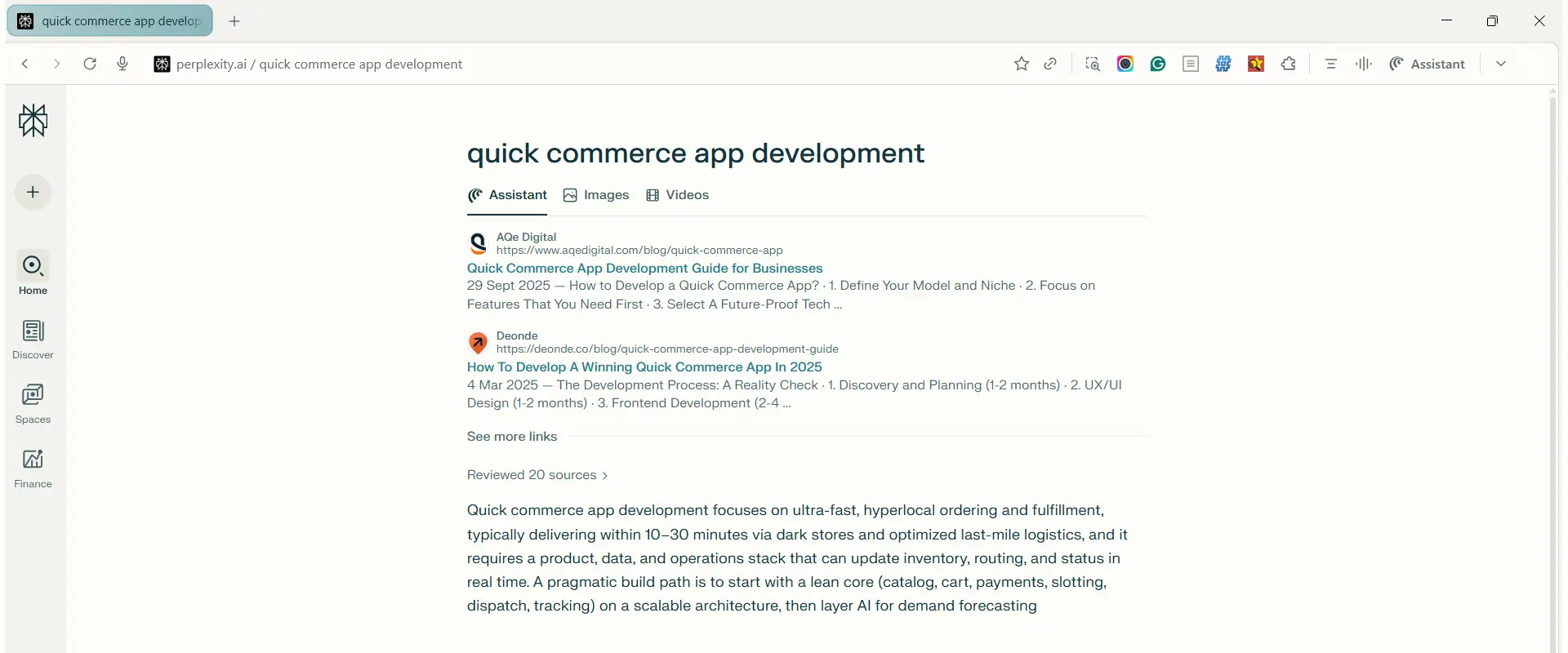The width and height of the screenshot is (1568, 653).
Task: Expand the chevron dropdown next to Assistant
Action: 1501,64
